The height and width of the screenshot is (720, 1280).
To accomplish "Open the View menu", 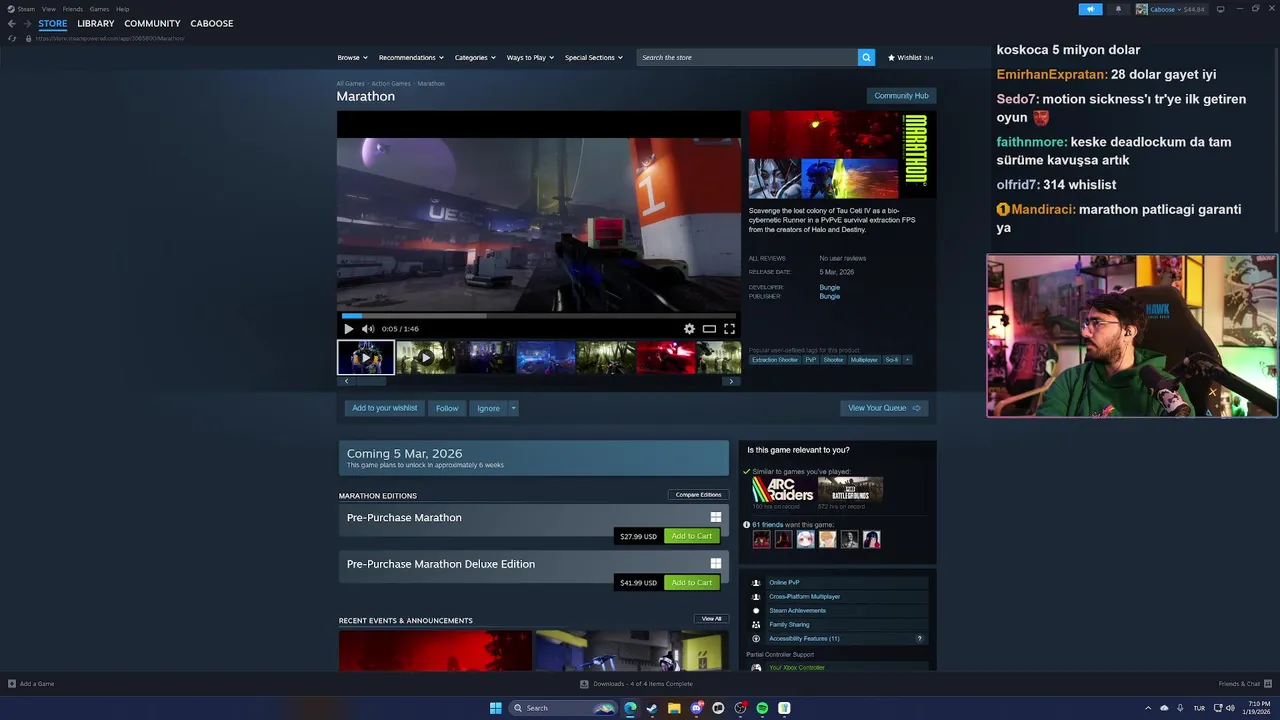I will click(48, 9).
